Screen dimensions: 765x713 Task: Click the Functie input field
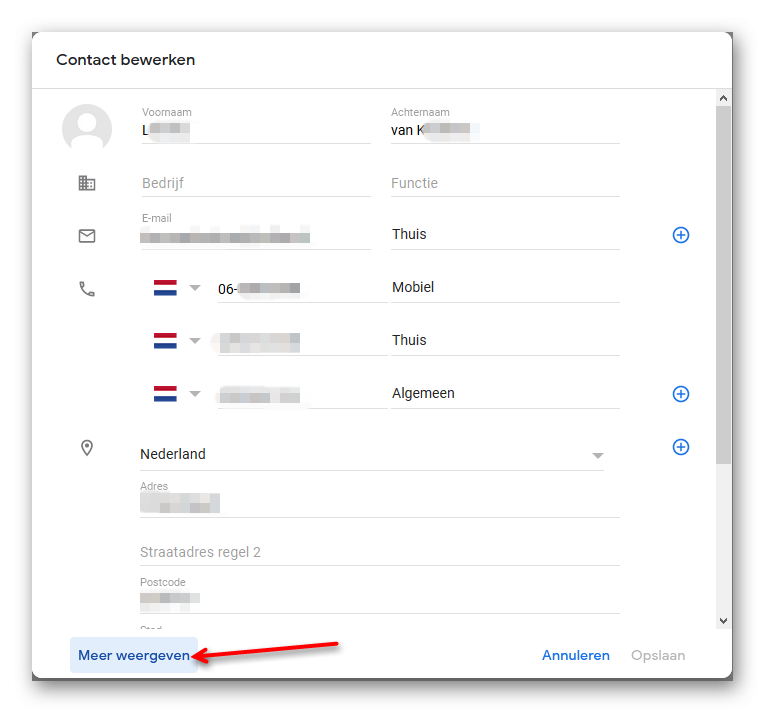[505, 183]
